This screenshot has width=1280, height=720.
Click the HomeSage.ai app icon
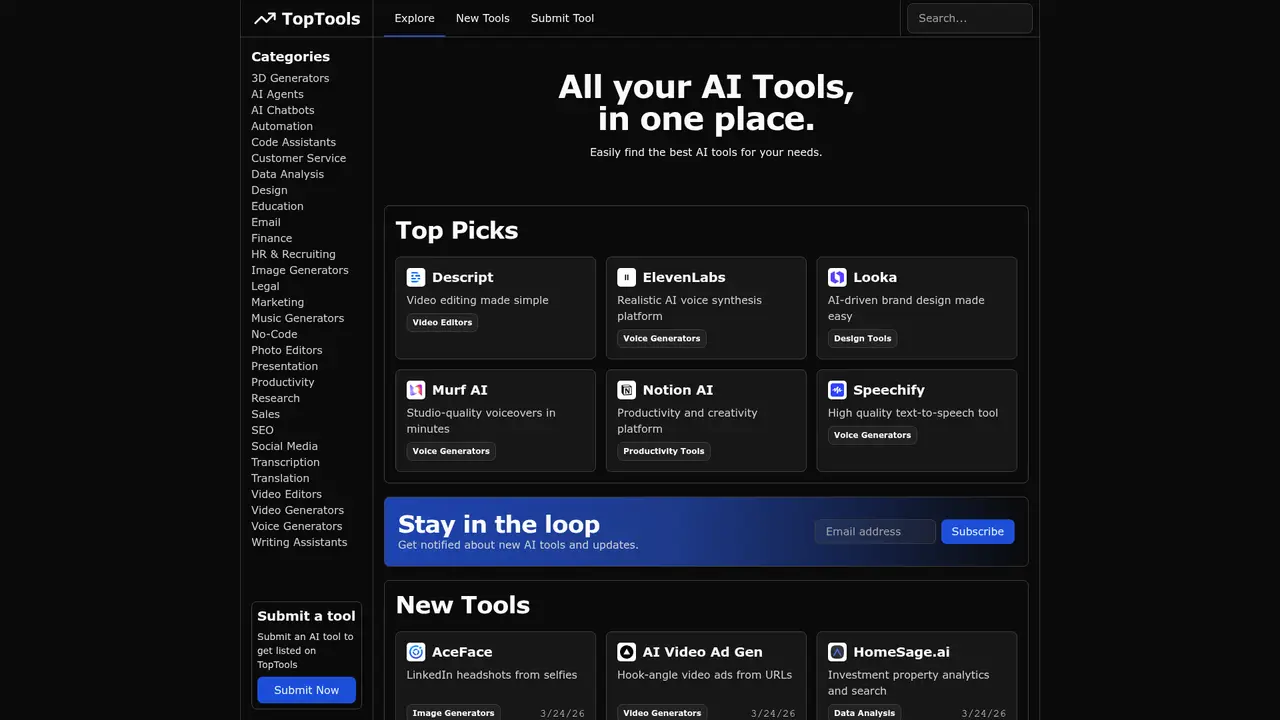837,652
